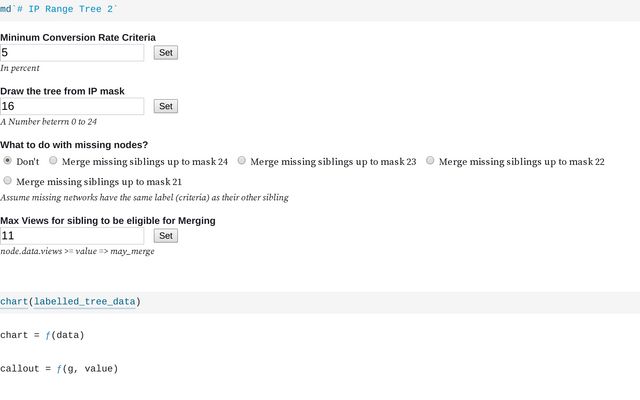
Task: Click the Draw the tree from IP mask label
Action: pos(62,91)
